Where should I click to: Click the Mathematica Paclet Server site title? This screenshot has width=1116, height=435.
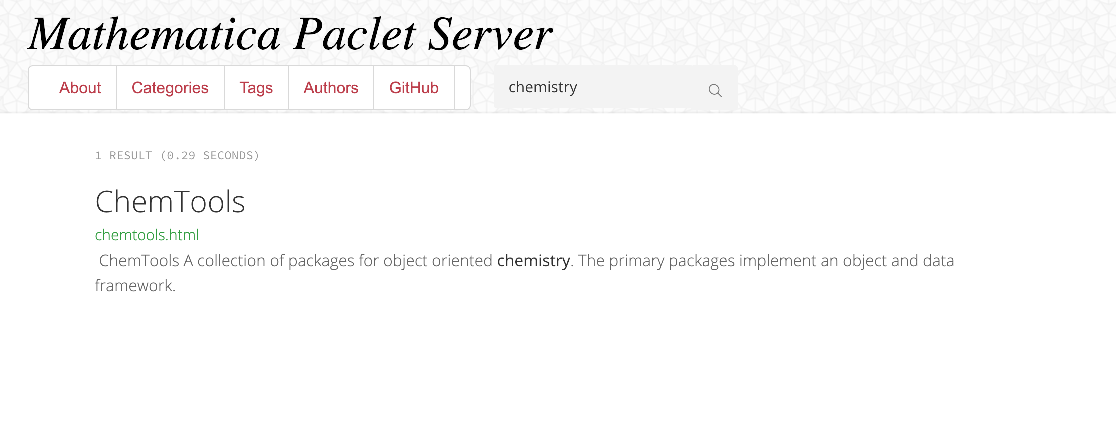[290, 33]
